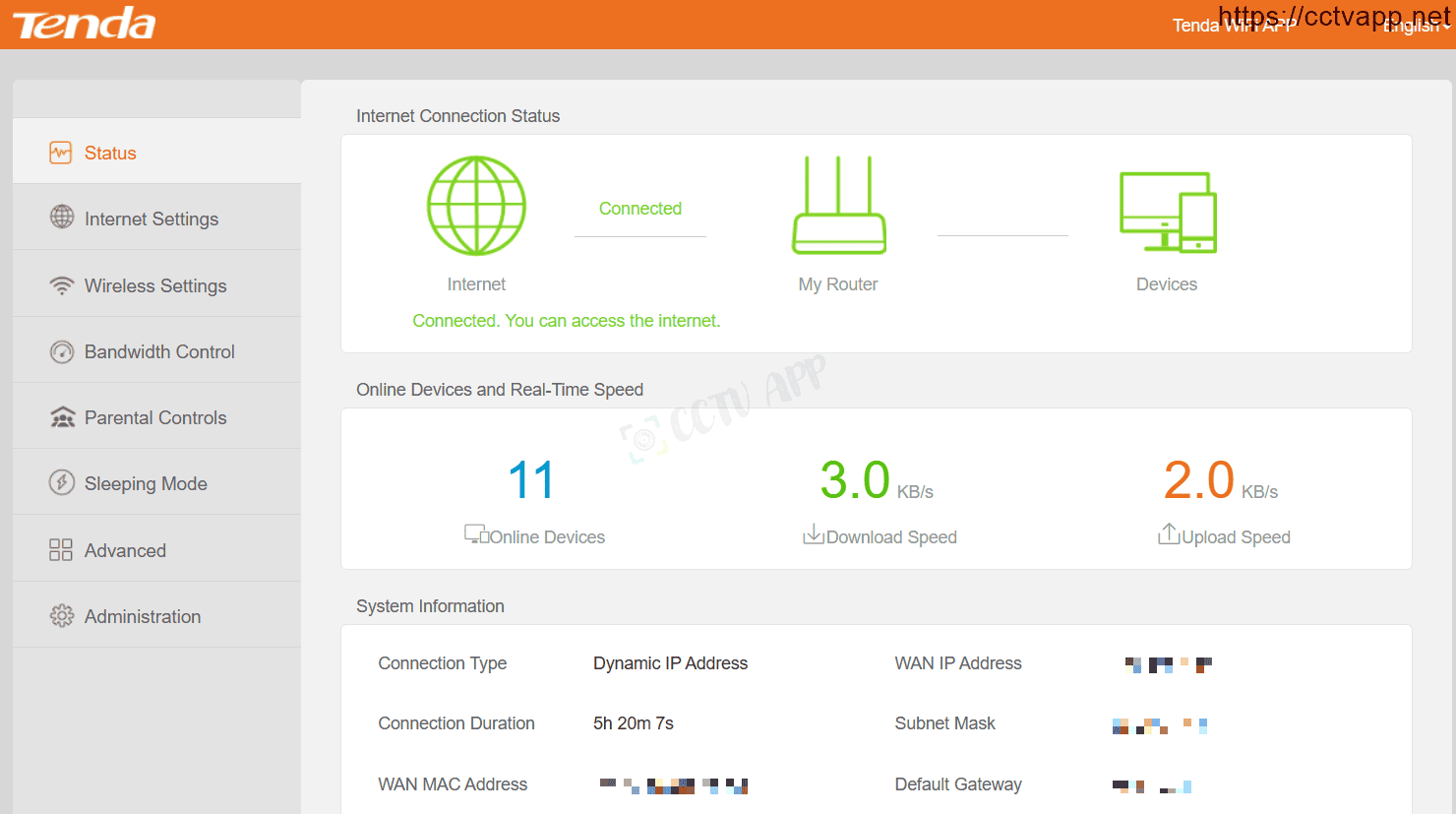Screen dimensions: 1456x814
Task: Select the Wireless Settings menu item
Action: coord(156,283)
